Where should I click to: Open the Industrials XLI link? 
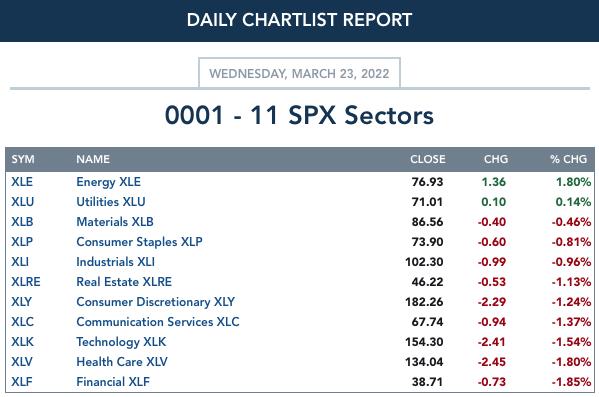click(115, 262)
